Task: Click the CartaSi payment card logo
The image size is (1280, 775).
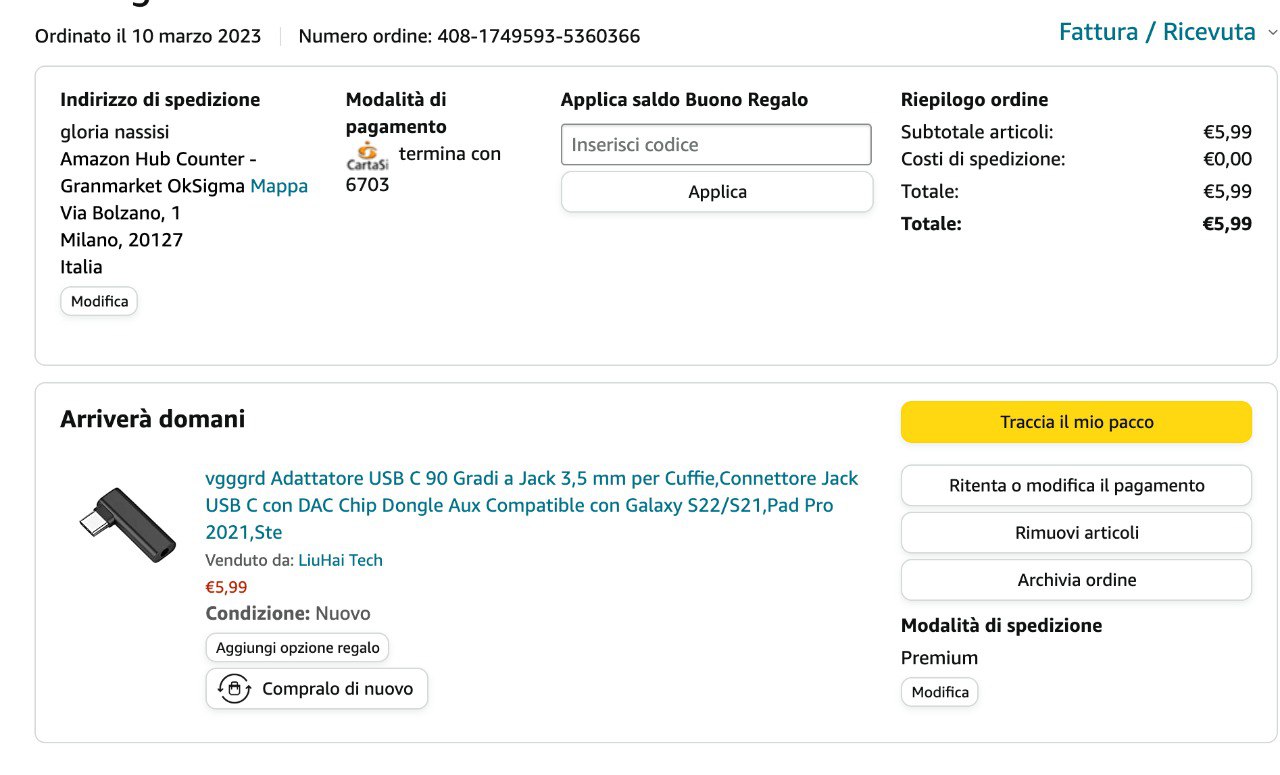Action: (x=367, y=157)
